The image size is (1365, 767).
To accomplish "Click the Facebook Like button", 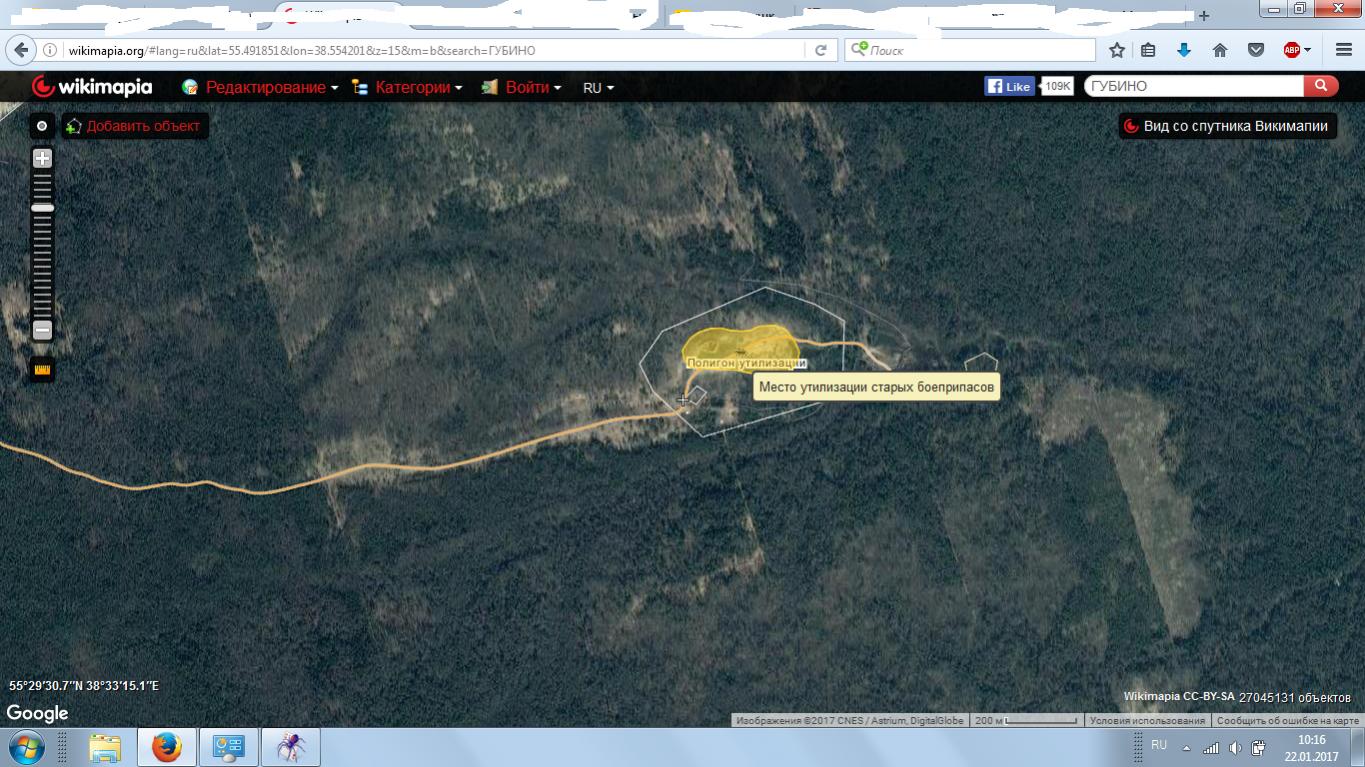I will click(1008, 86).
